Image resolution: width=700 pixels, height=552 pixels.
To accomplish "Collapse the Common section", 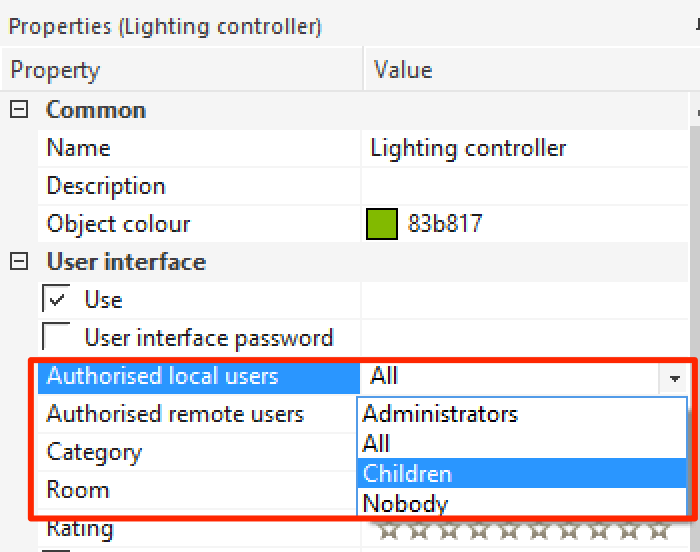I will (x=18, y=110).
